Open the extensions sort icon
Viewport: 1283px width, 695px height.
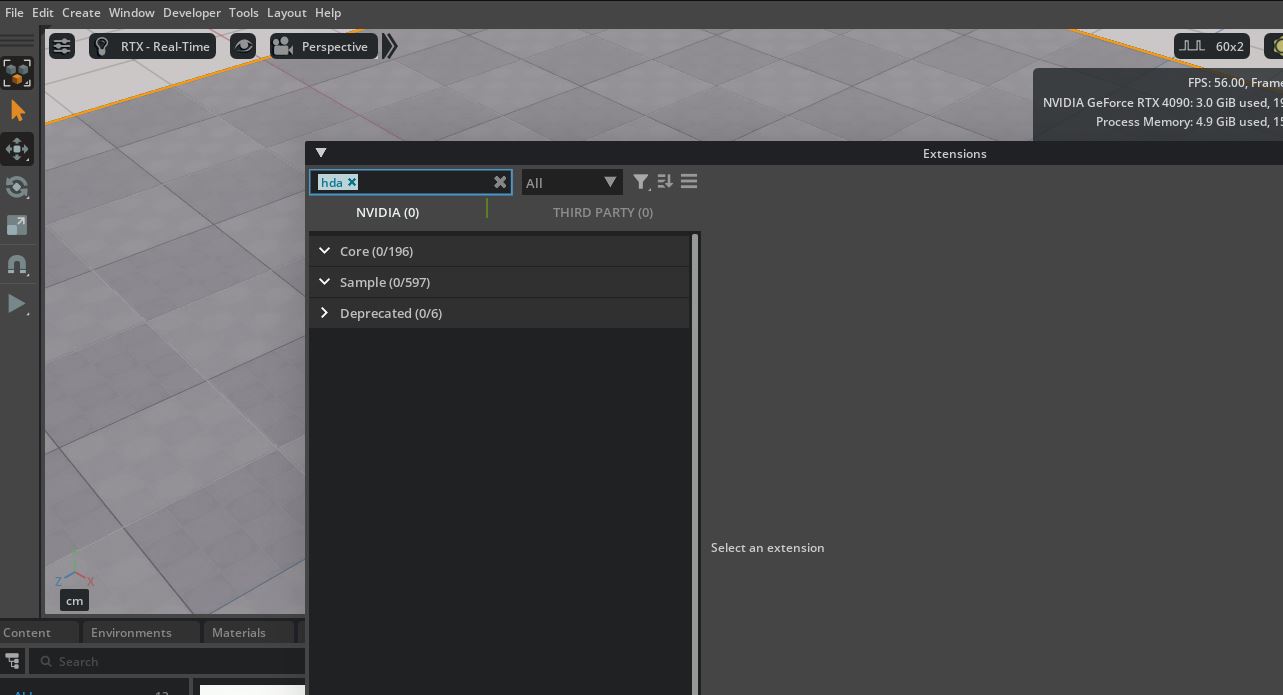coord(665,182)
